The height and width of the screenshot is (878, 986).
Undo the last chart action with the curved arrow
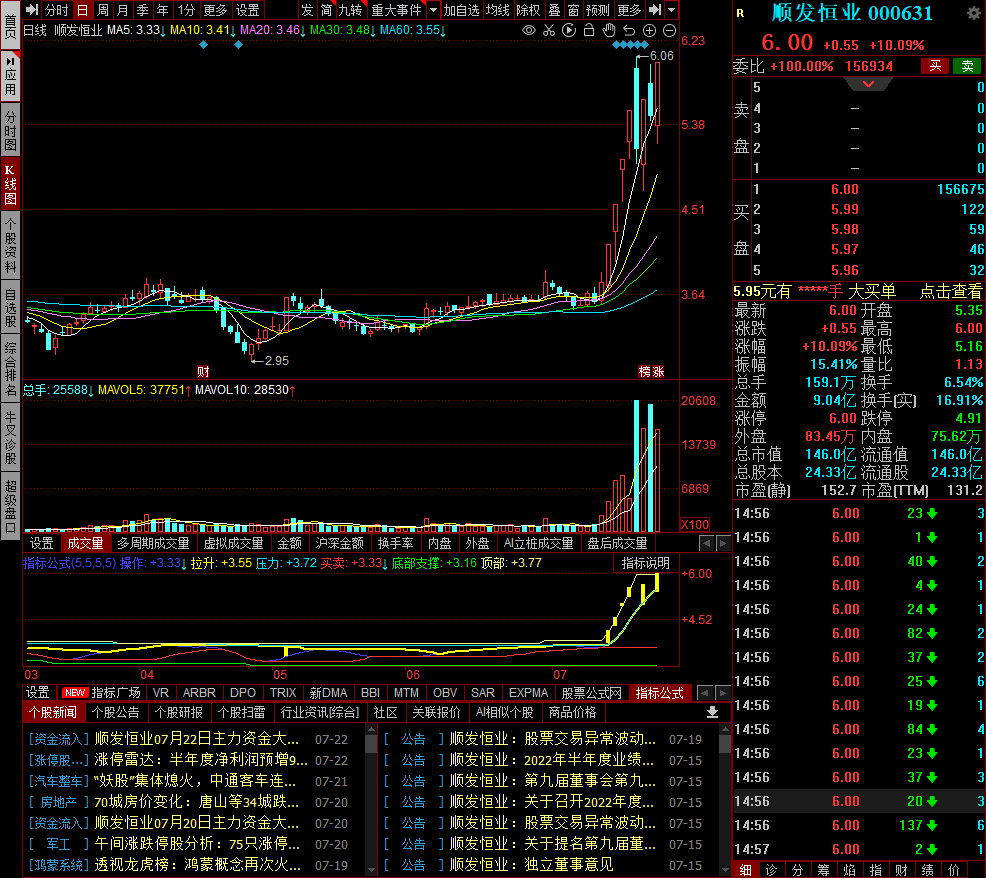tap(629, 30)
